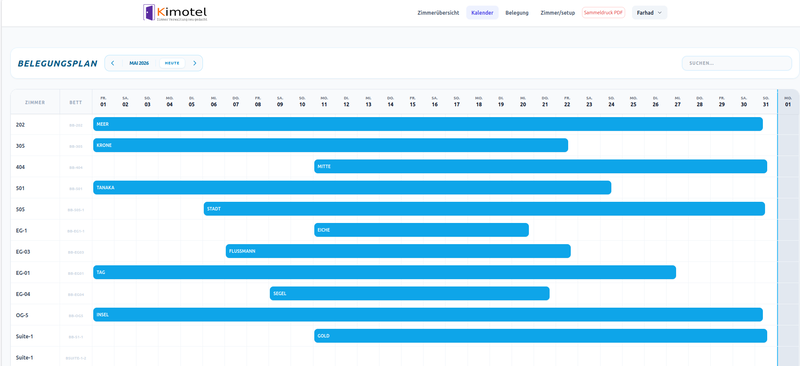Click the MAI 2026 month label
This screenshot has width=800, height=366.
click(139, 63)
